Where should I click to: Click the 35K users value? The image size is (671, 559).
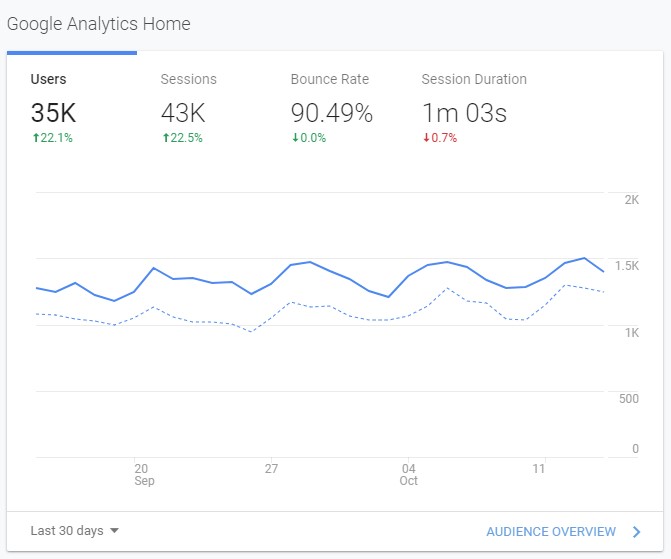[53, 113]
